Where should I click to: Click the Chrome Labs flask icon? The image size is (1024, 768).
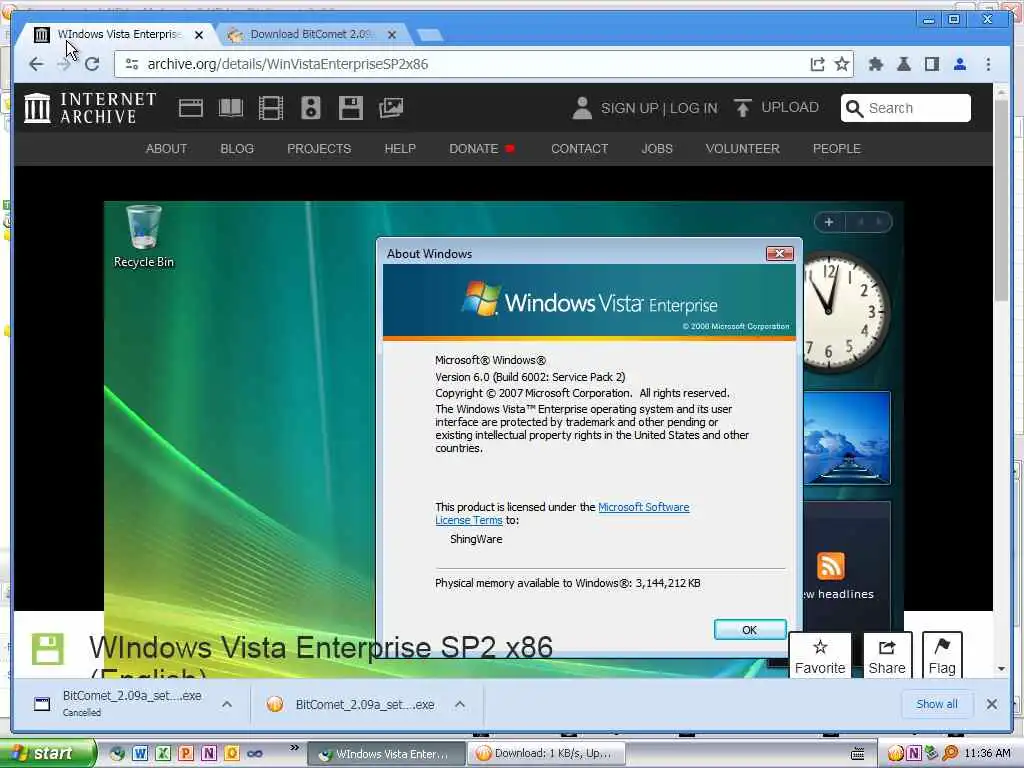[904, 64]
